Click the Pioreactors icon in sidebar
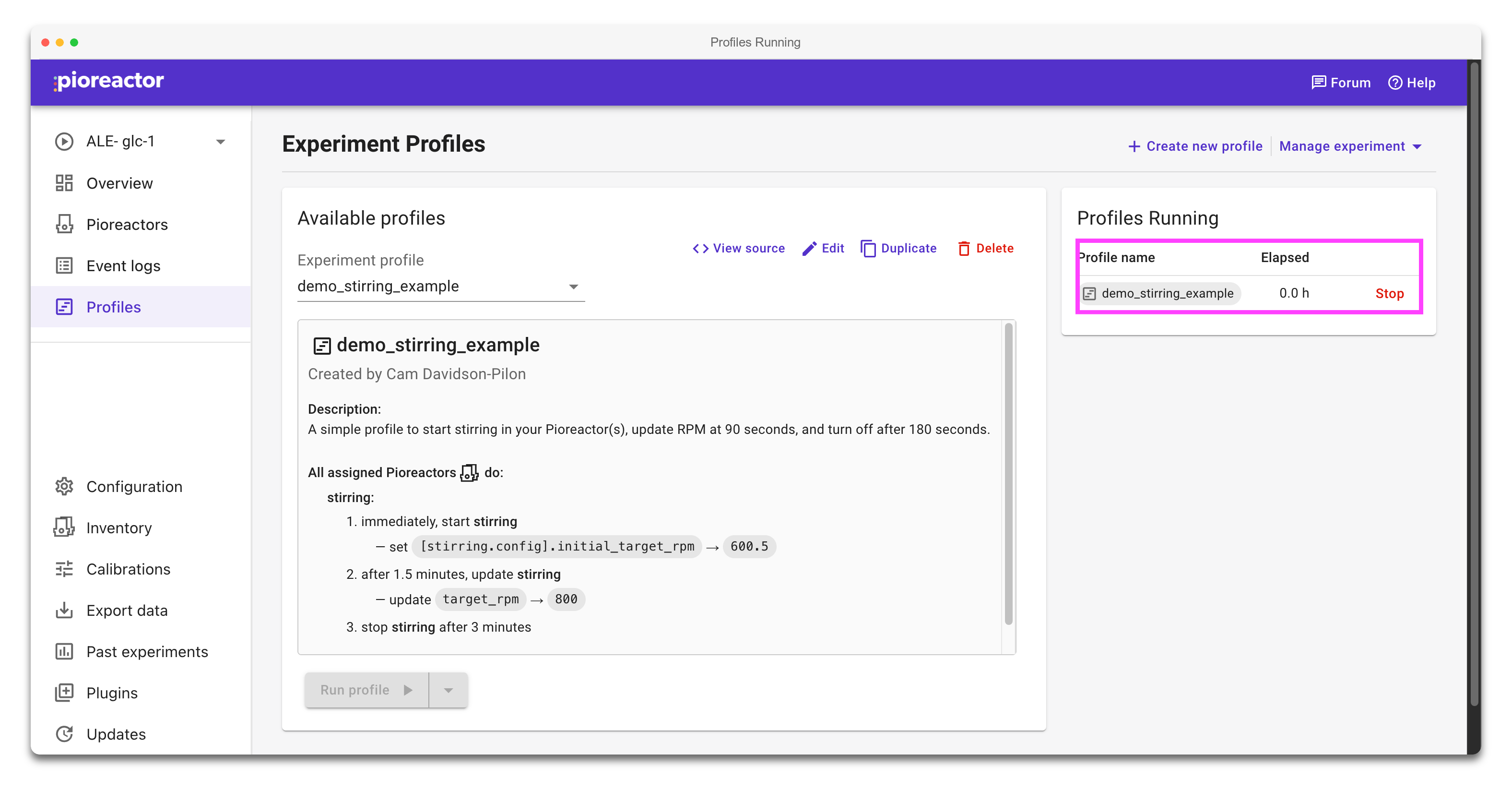This screenshot has width=1512, height=791. pyautogui.click(x=64, y=224)
